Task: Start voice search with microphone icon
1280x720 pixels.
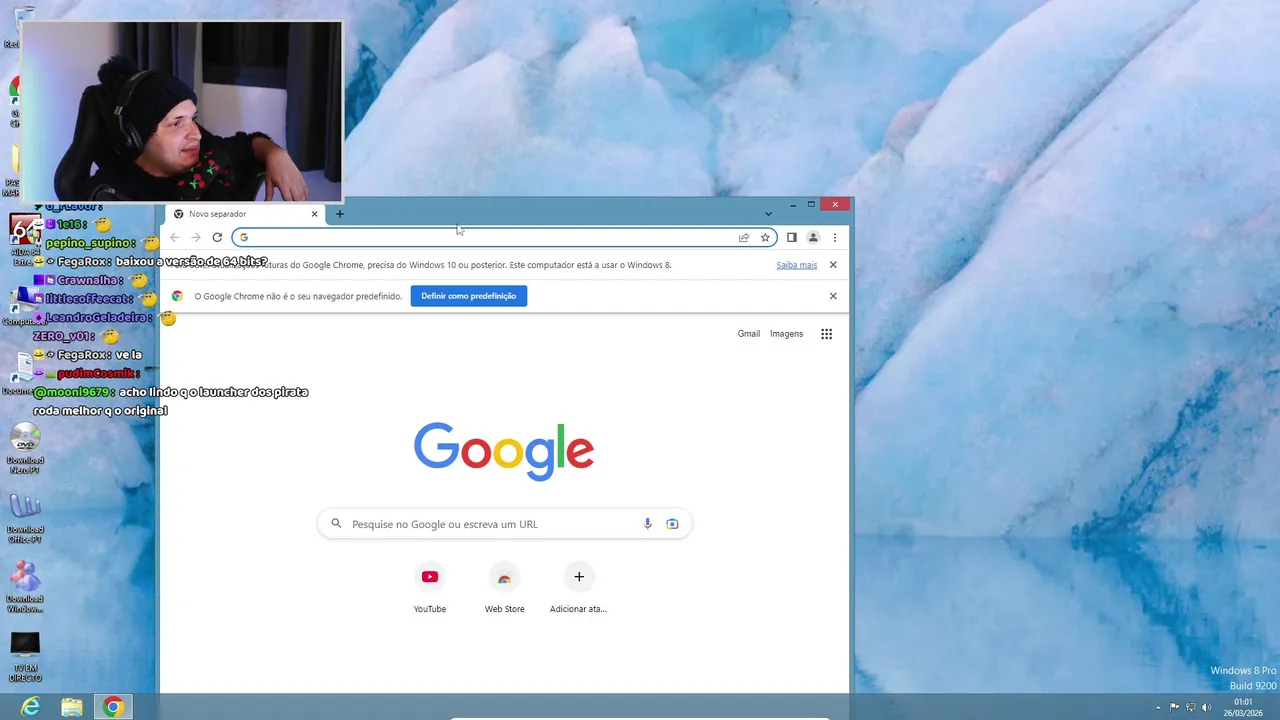Action: (647, 524)
